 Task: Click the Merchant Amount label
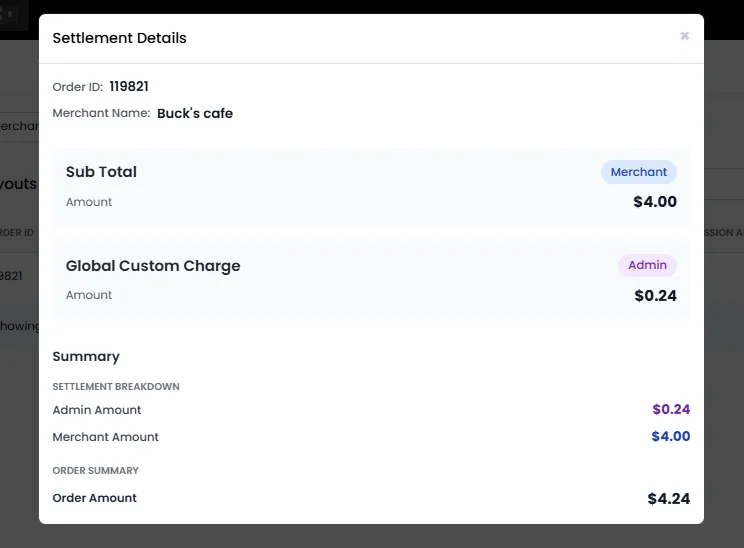(x=105, y=437)
